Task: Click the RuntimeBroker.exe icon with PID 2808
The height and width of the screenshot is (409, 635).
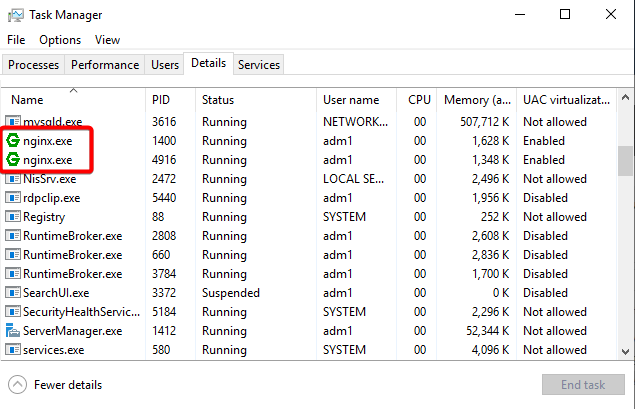Action: [13, 236]
